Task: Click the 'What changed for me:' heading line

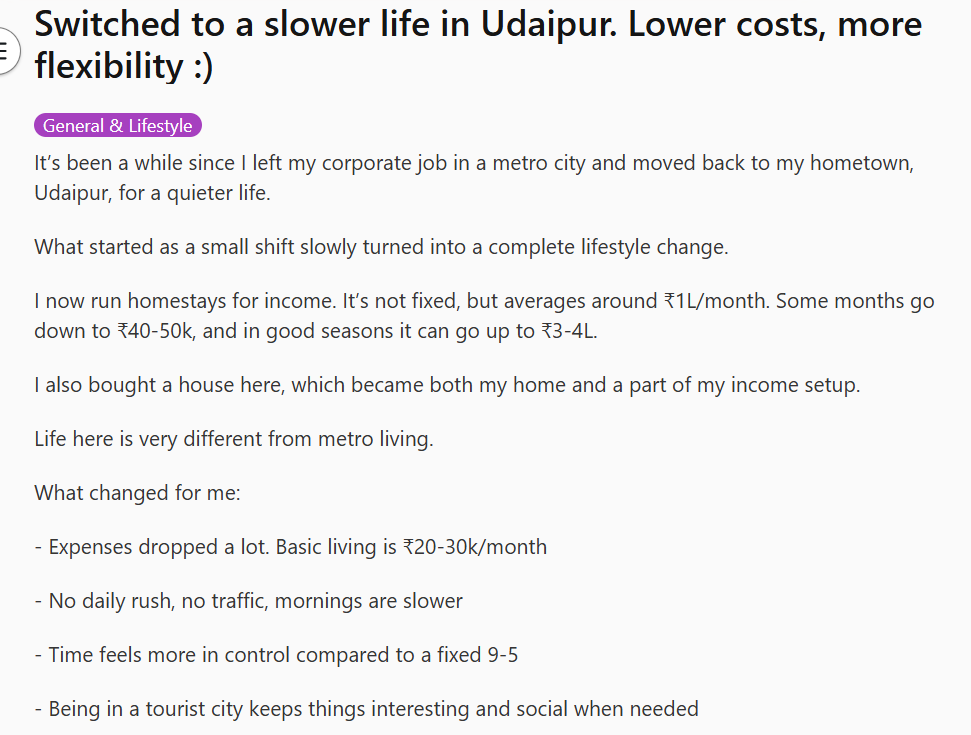Action: 137,493
